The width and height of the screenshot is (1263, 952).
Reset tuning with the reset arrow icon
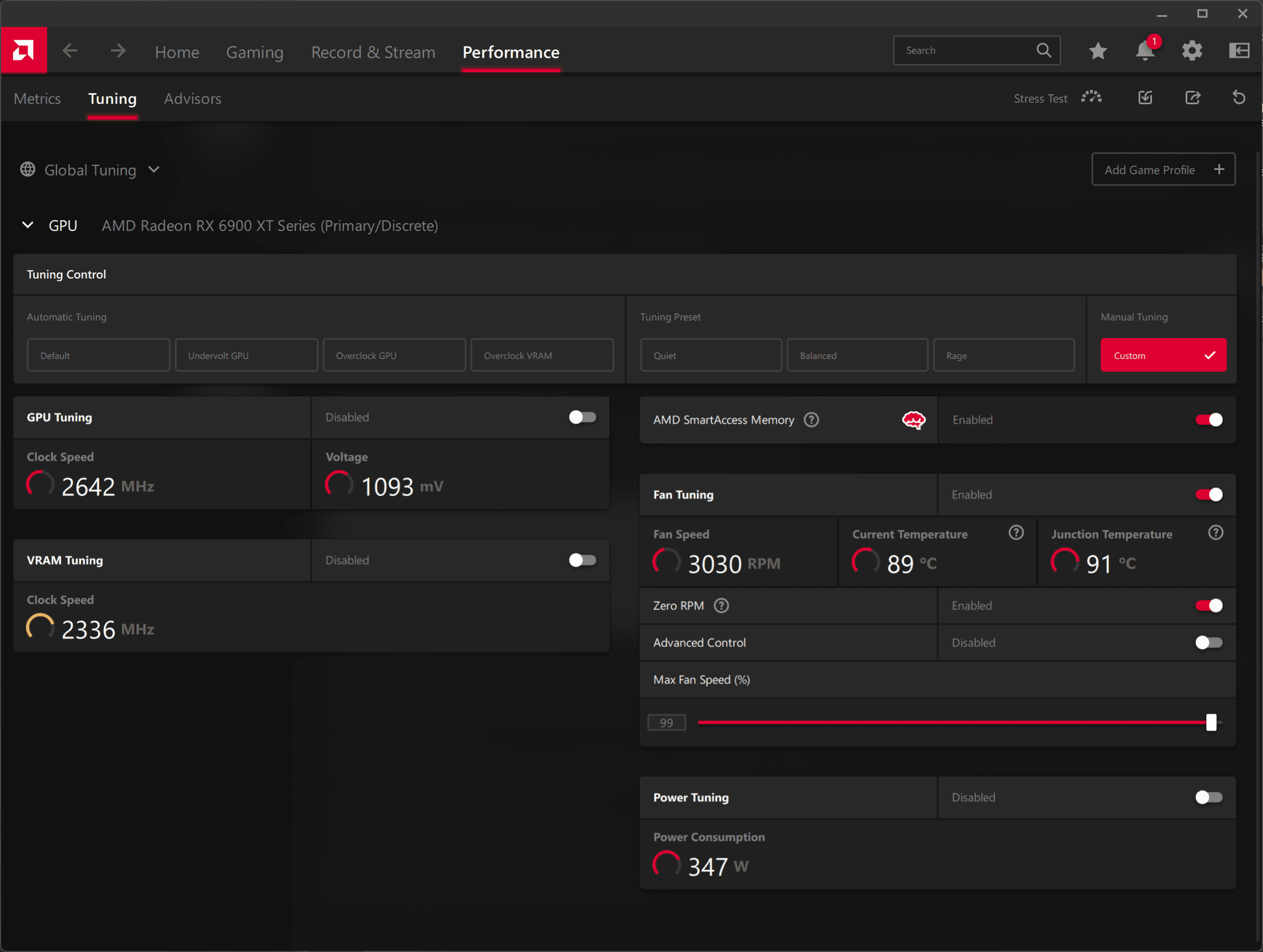click(1238, 98)
